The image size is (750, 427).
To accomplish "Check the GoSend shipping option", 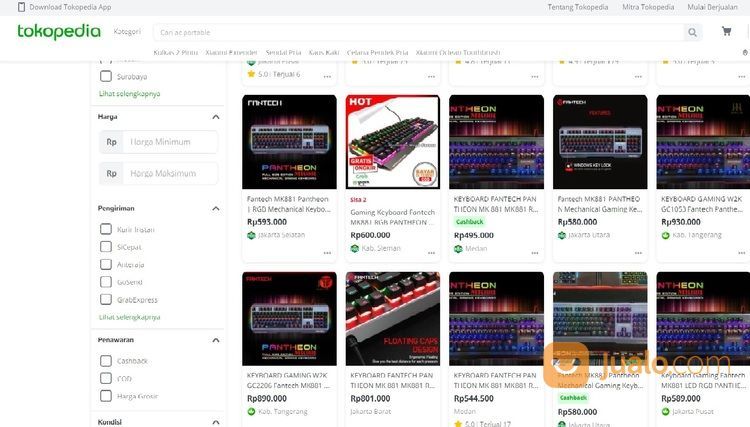I will [106, 282].
